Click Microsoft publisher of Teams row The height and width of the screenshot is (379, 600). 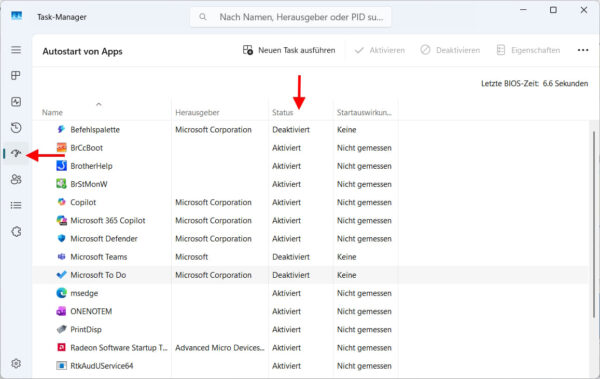191,257
